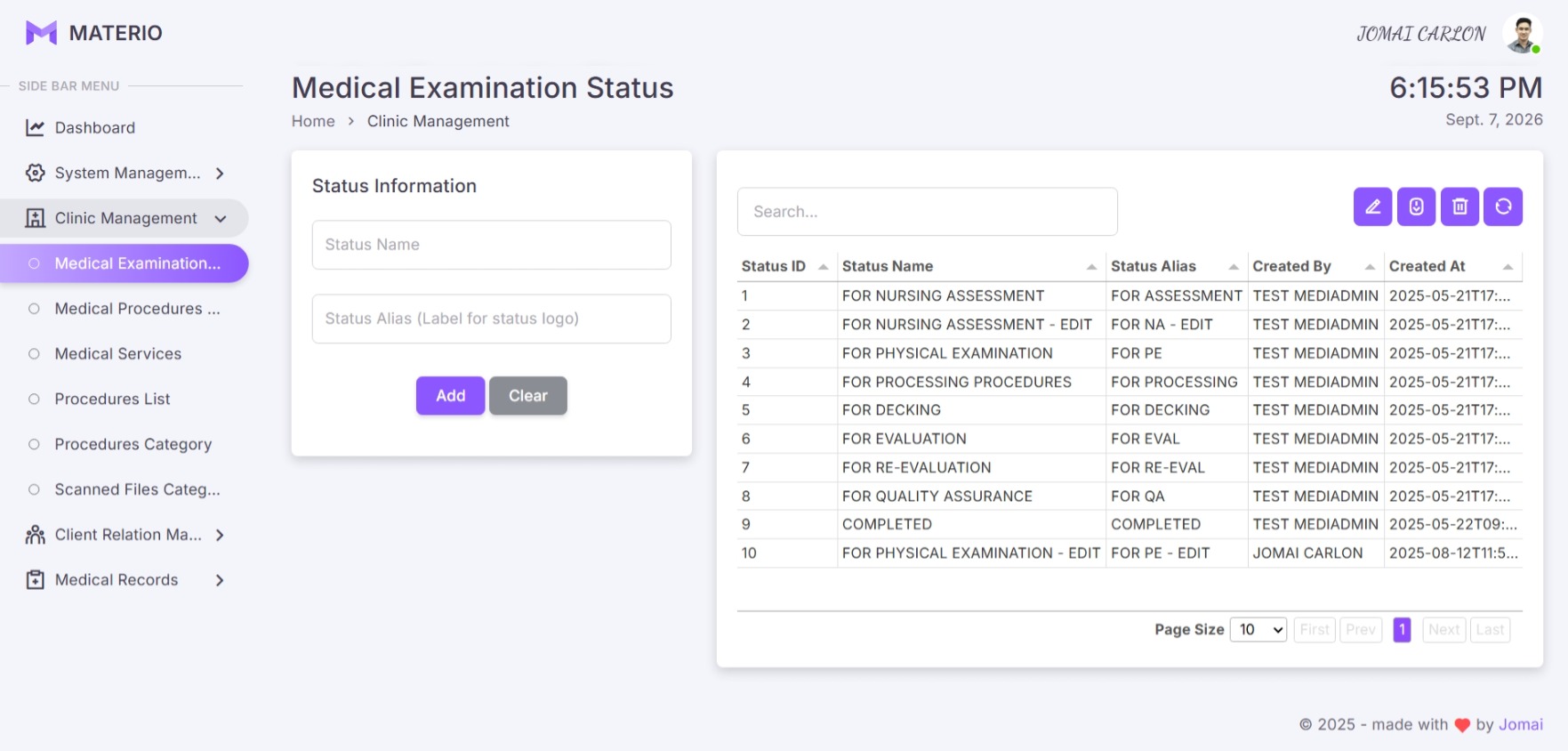Click the Clear button

click(x=528, y=396)
